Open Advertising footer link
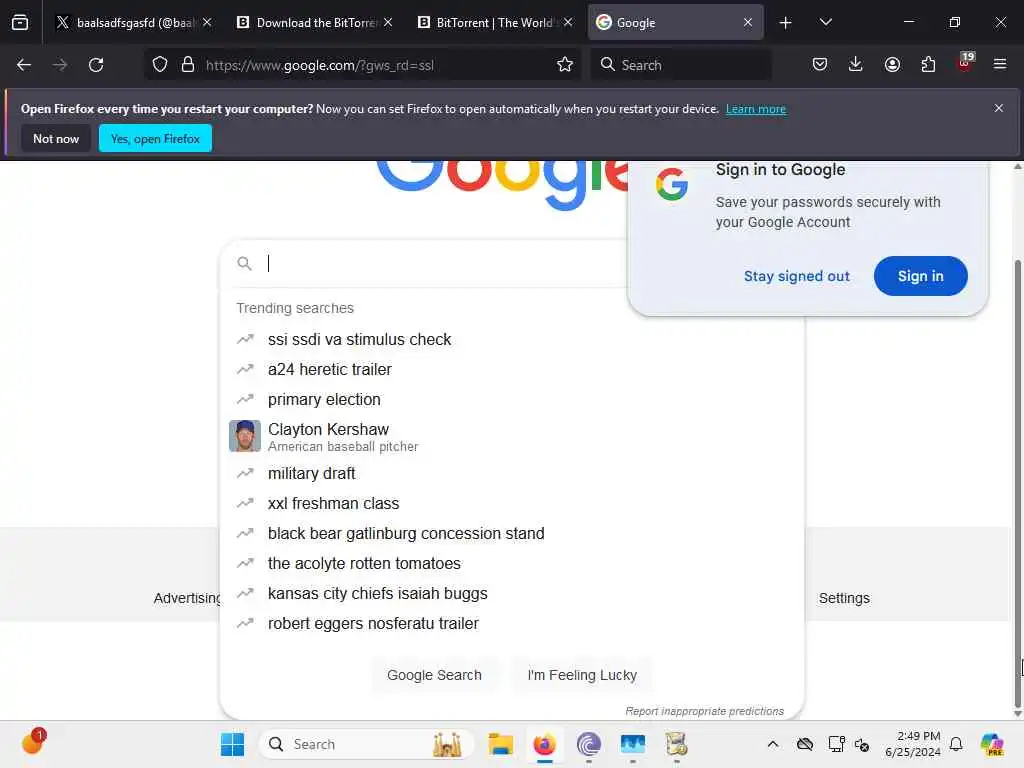Image resolution: width=1024 pixels, height=768 pixels. click(187, 598)
